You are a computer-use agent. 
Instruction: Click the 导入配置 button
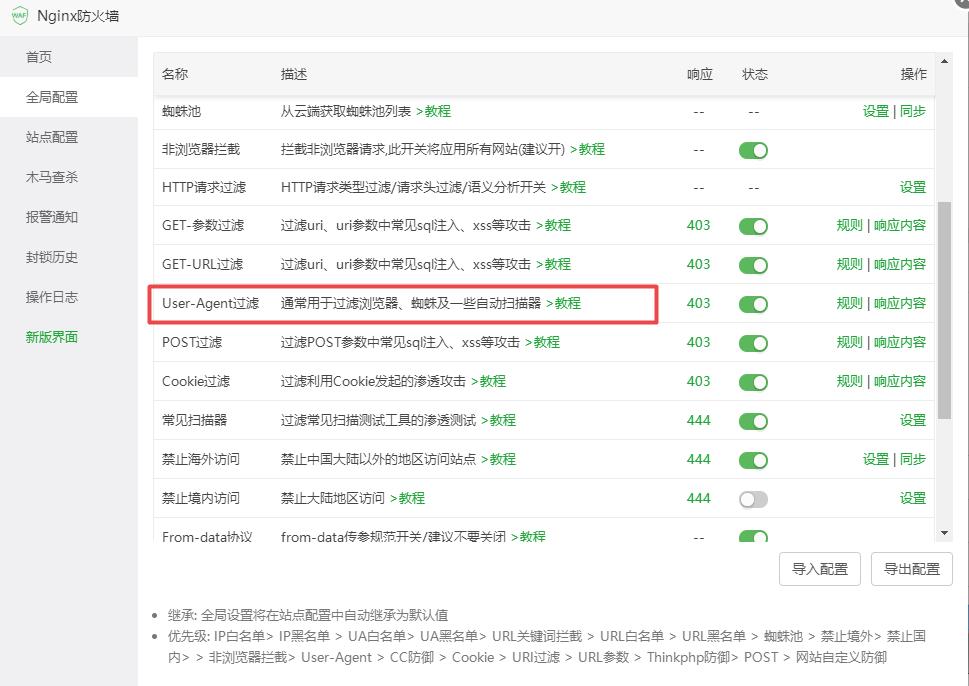(820, 569)
